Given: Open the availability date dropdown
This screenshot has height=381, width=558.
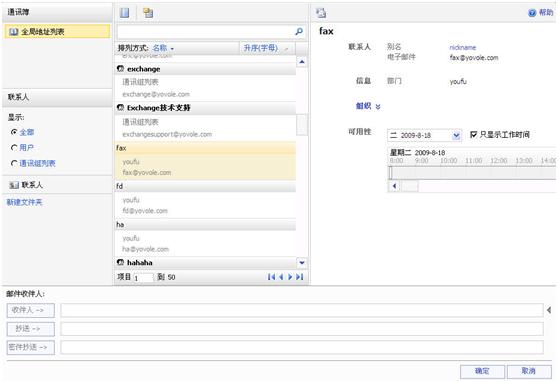Looking at the screenshot, I should (x=456, y=135).
